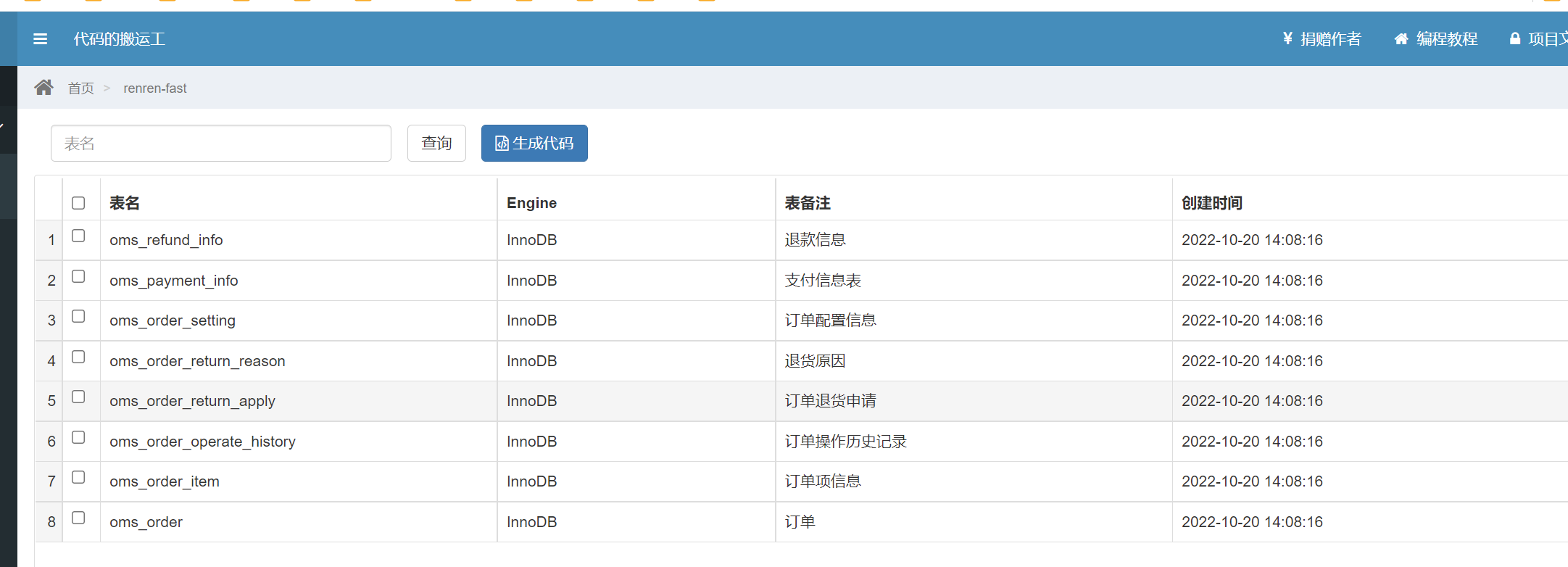Click the 退款信息 remark cell
1568x567 pixels.
pyautogui.click(x=974, y=240)
